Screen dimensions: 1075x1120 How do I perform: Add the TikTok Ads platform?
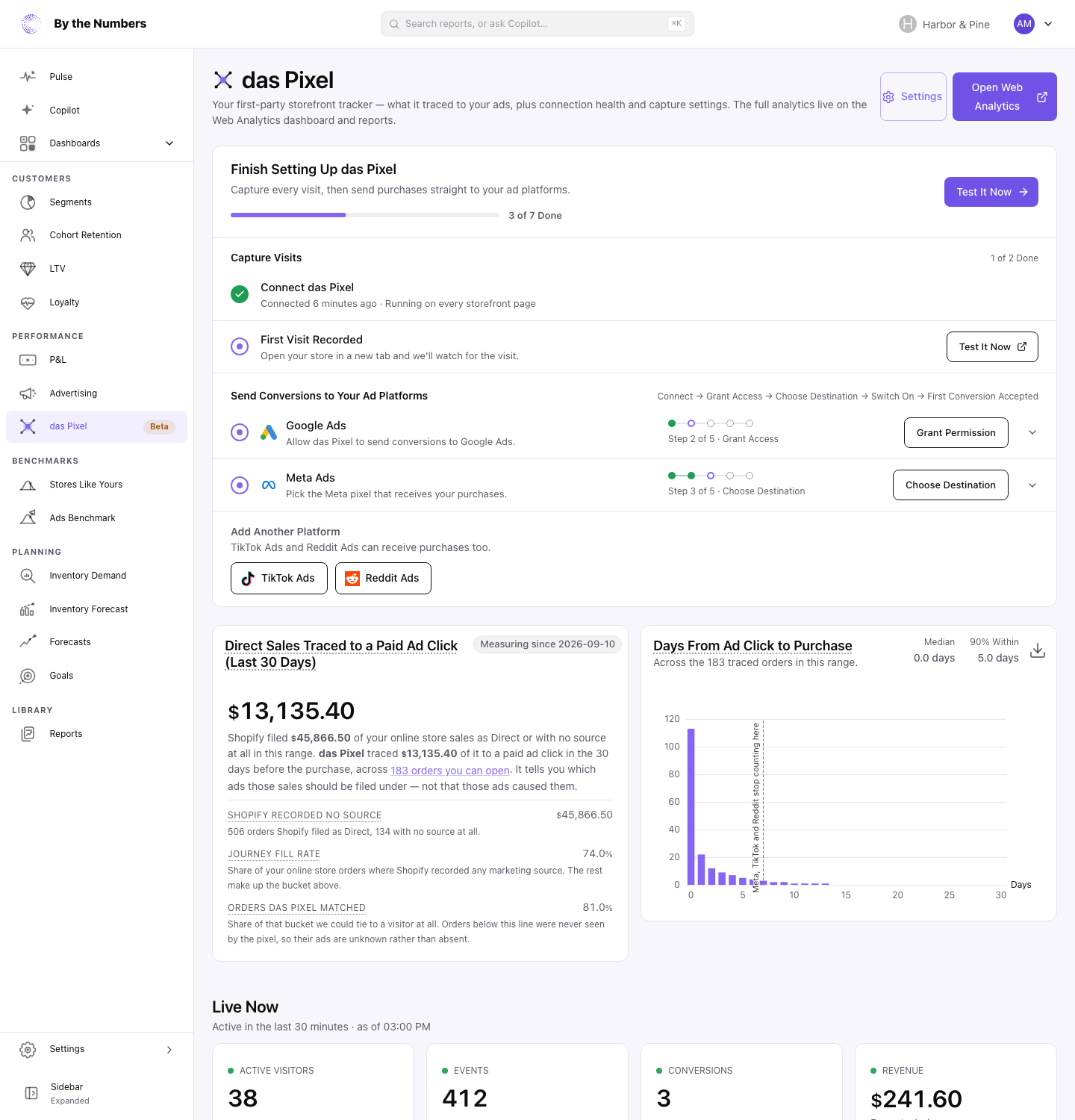tap(279, 579)
